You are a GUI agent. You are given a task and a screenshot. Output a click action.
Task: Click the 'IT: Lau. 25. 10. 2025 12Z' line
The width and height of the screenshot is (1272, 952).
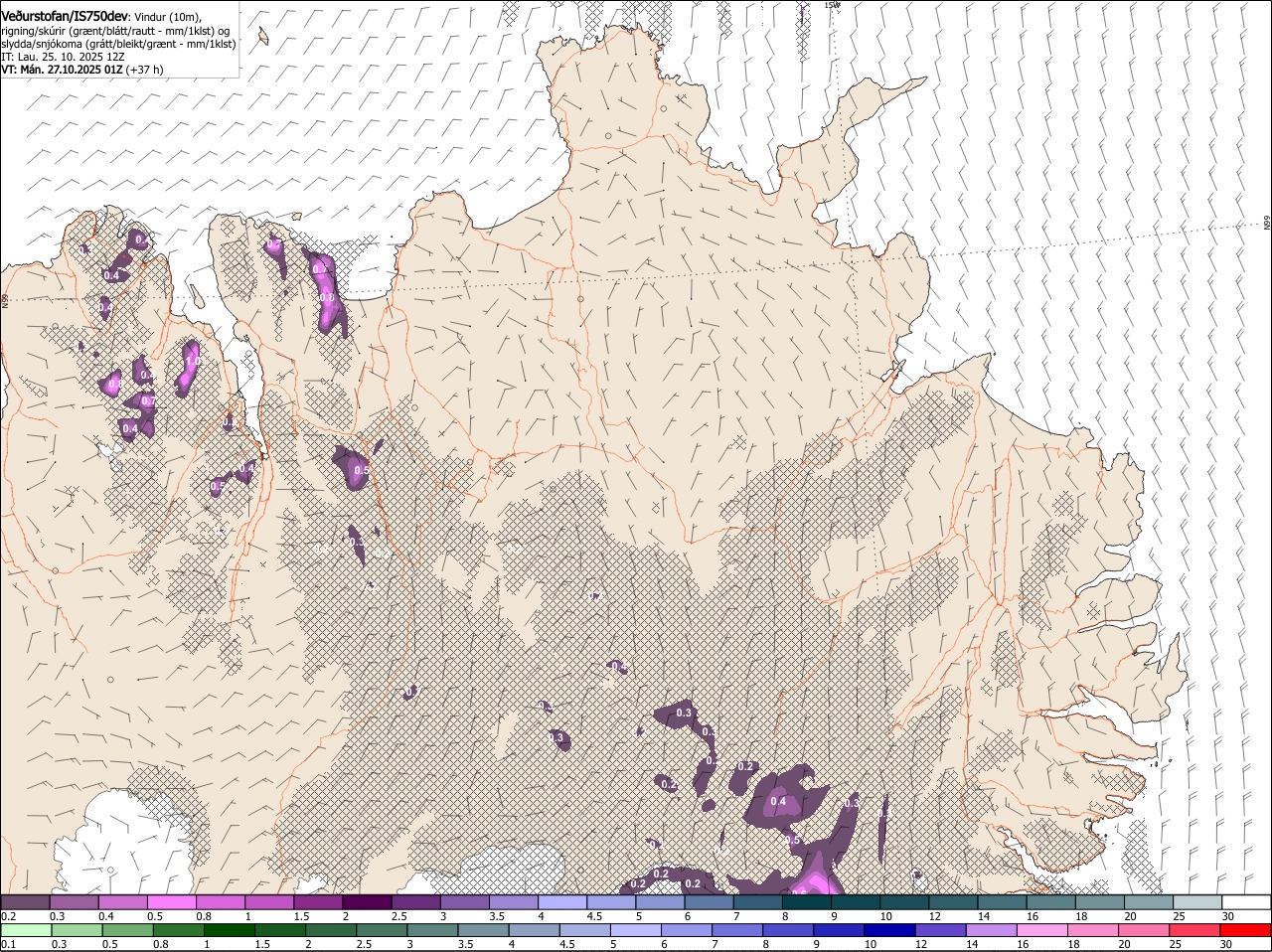63,57
